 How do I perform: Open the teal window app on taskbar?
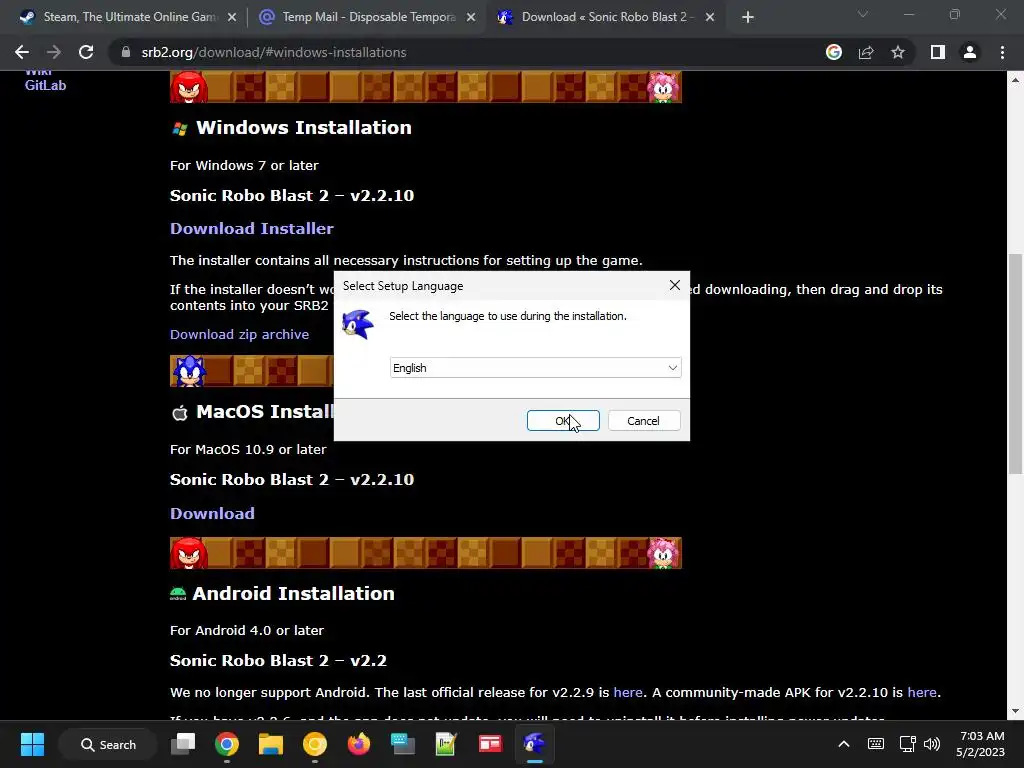pyautogui.click(x=402, y=744)
